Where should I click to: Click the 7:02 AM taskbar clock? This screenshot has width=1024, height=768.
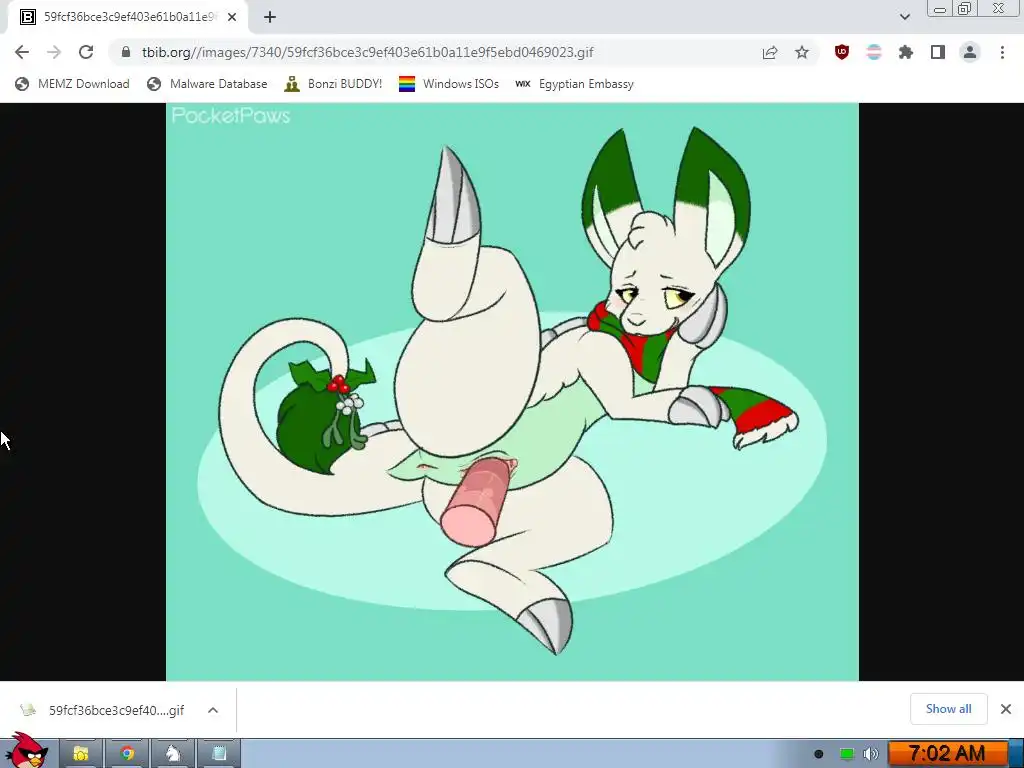(947, 754)
